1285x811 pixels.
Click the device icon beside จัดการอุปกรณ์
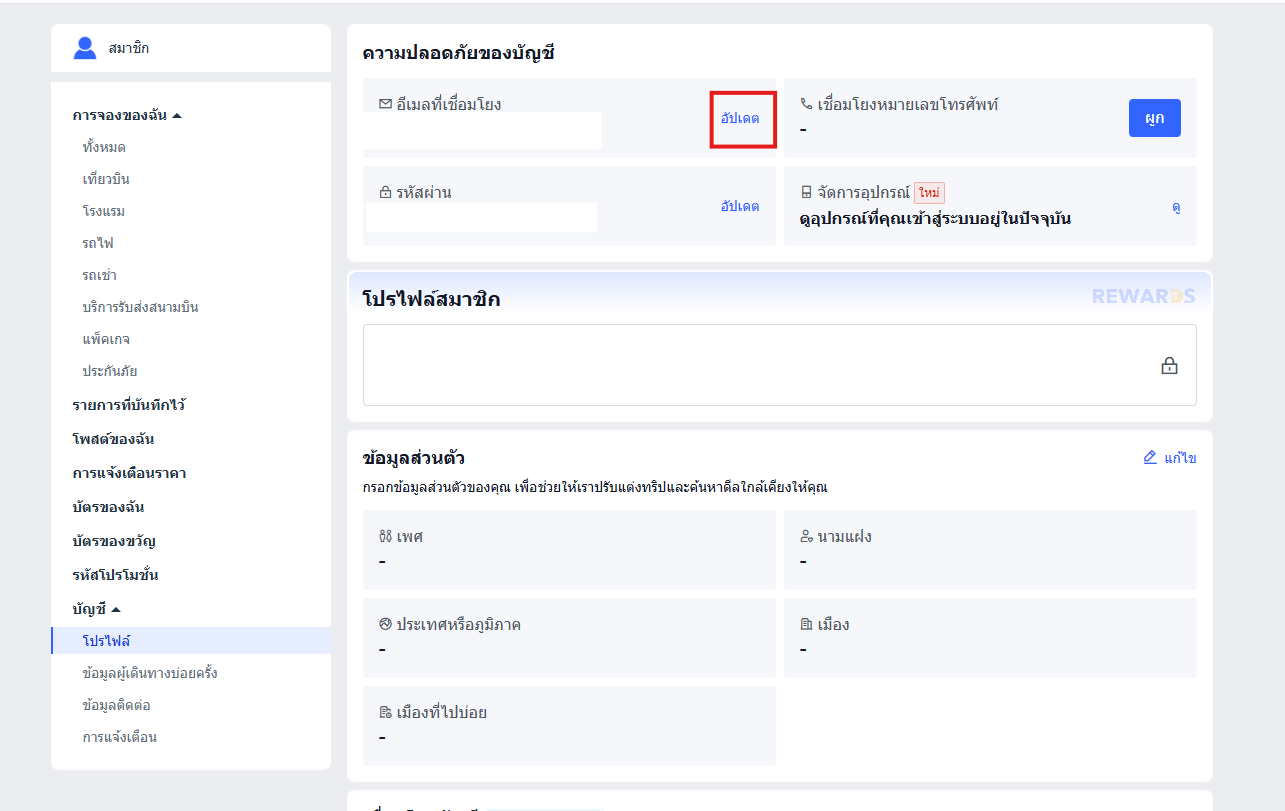coord(806,192)
